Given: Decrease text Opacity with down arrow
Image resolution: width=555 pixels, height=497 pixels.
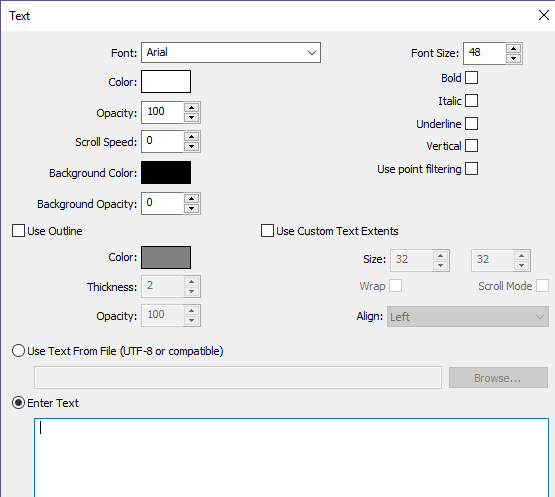Looking at the screenshot, I should 191,117.
